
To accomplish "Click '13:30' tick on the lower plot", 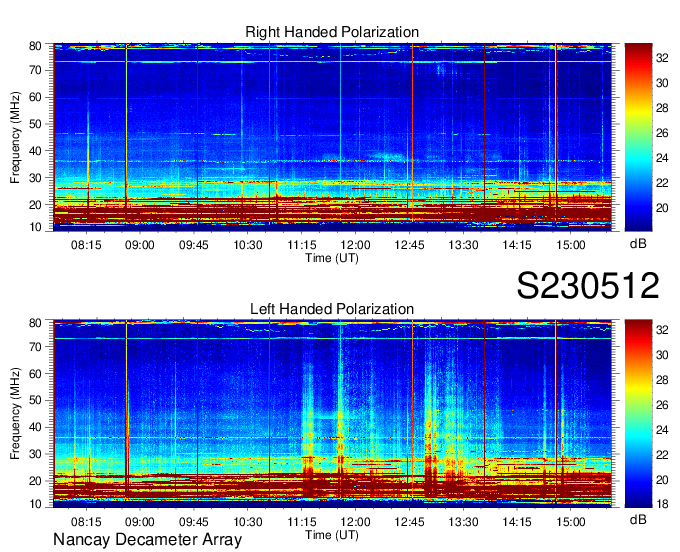I will pos(463,522).
